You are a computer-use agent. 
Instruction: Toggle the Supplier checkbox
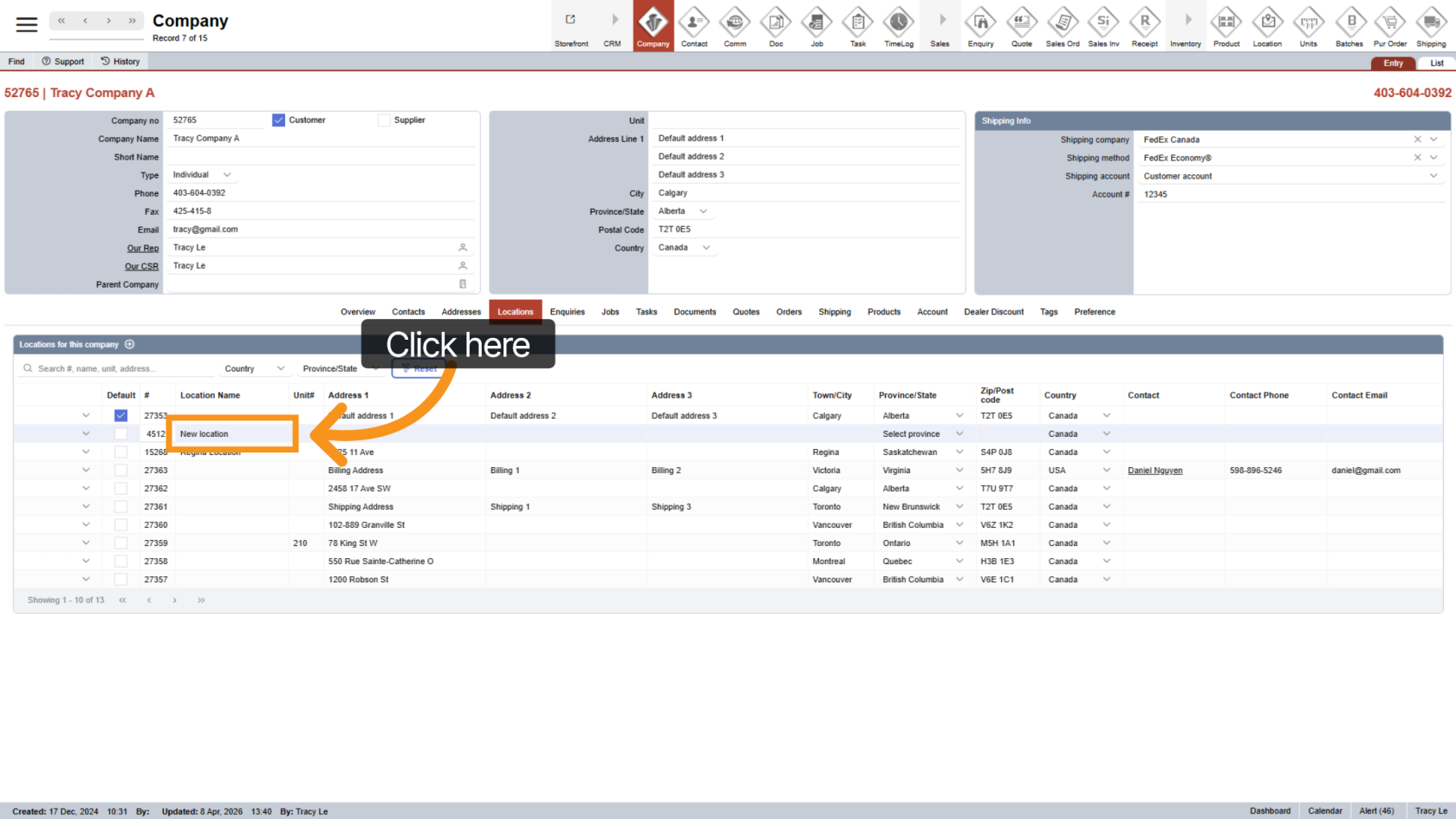[384, 120]
